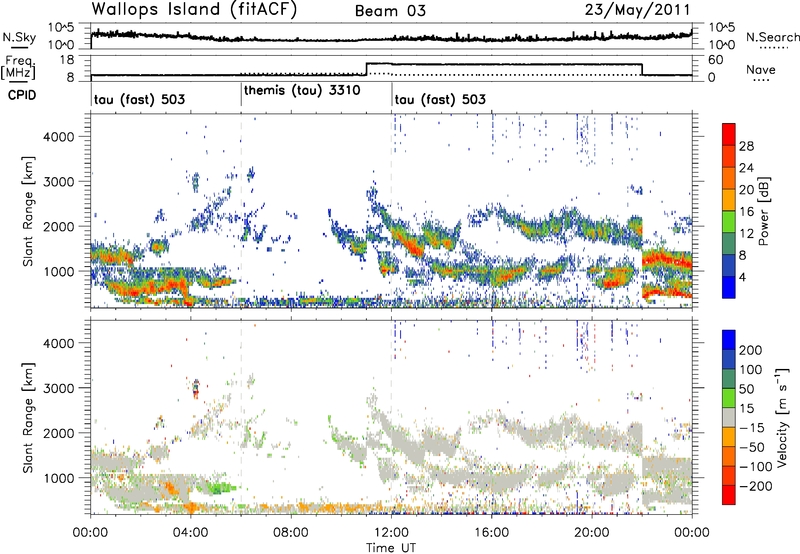Select the "N.Search" legend label
Image resolution: width=800 pixels, height=554 pixels.
pos(772,37)
